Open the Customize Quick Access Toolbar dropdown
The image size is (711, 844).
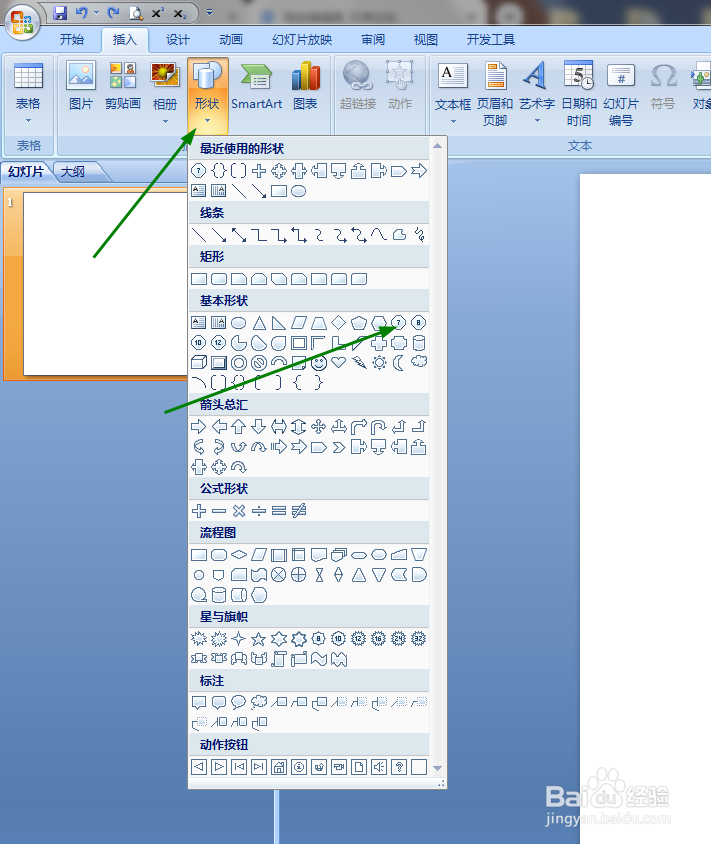(x=209, y=12)
